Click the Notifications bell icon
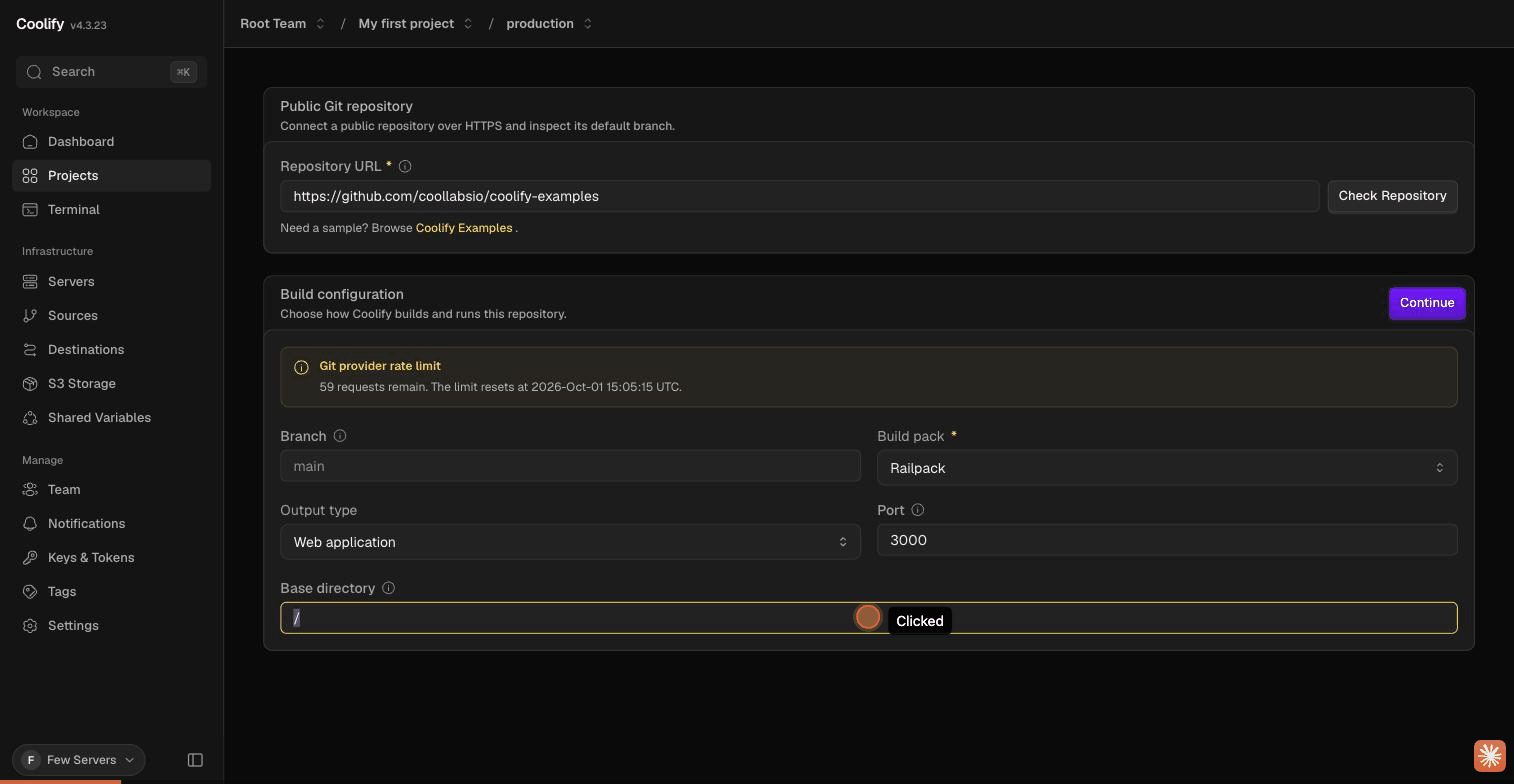The height and width of the screenshot is (784, 1514). pos(31,524)
